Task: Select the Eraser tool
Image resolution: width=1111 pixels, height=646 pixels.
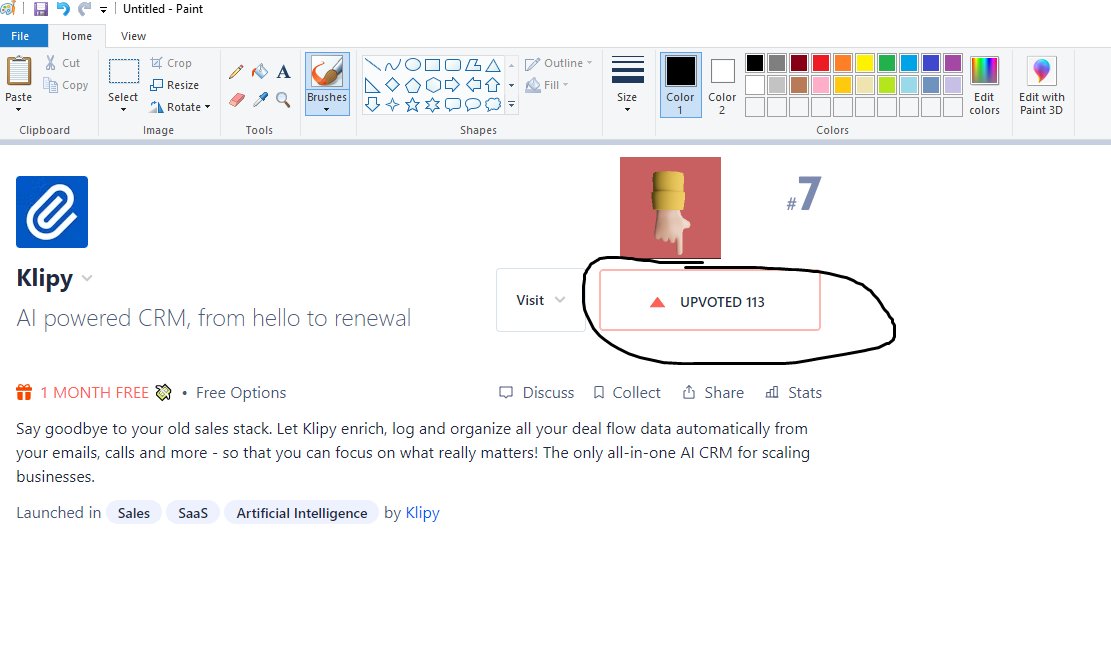Action: click(237, 100)
